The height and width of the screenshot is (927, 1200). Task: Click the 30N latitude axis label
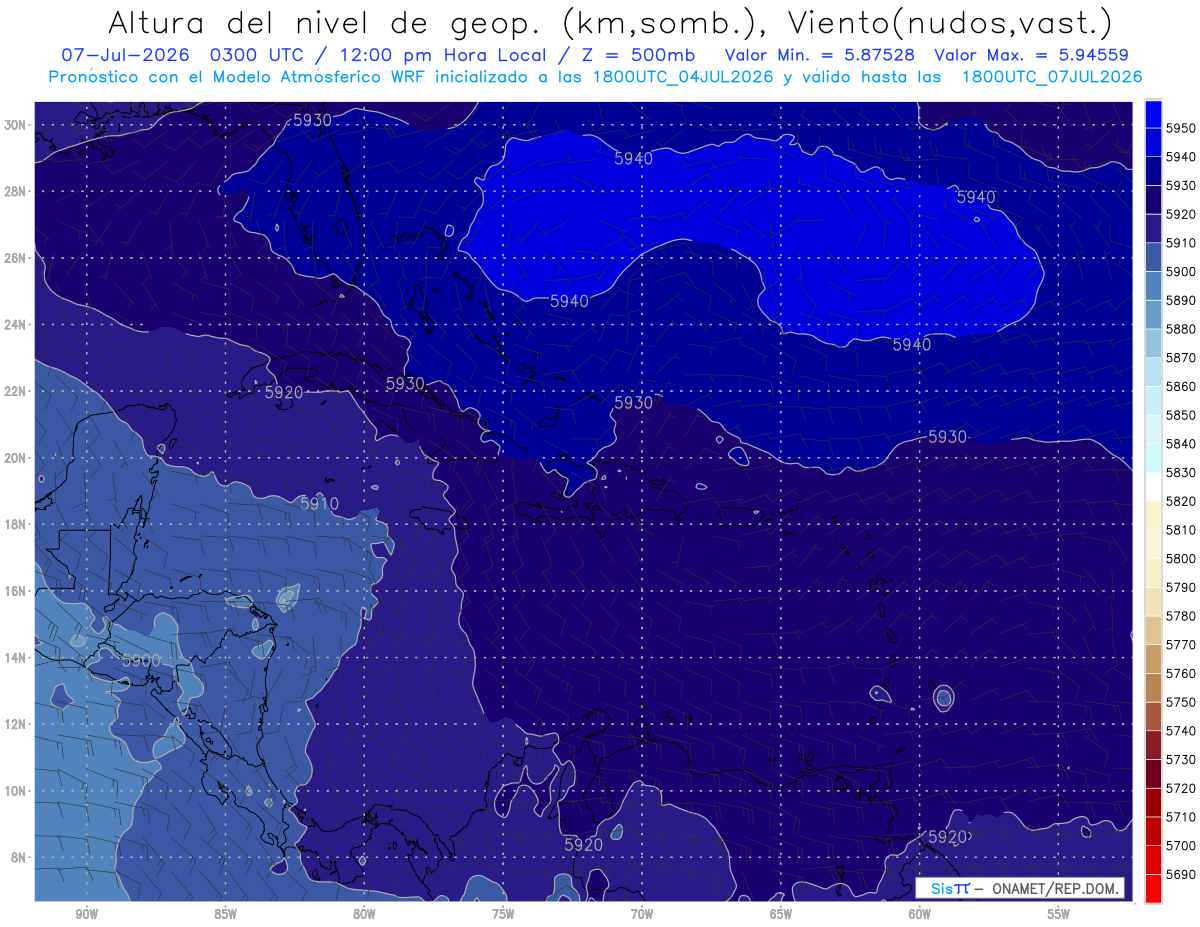click(x=17, y=125)
